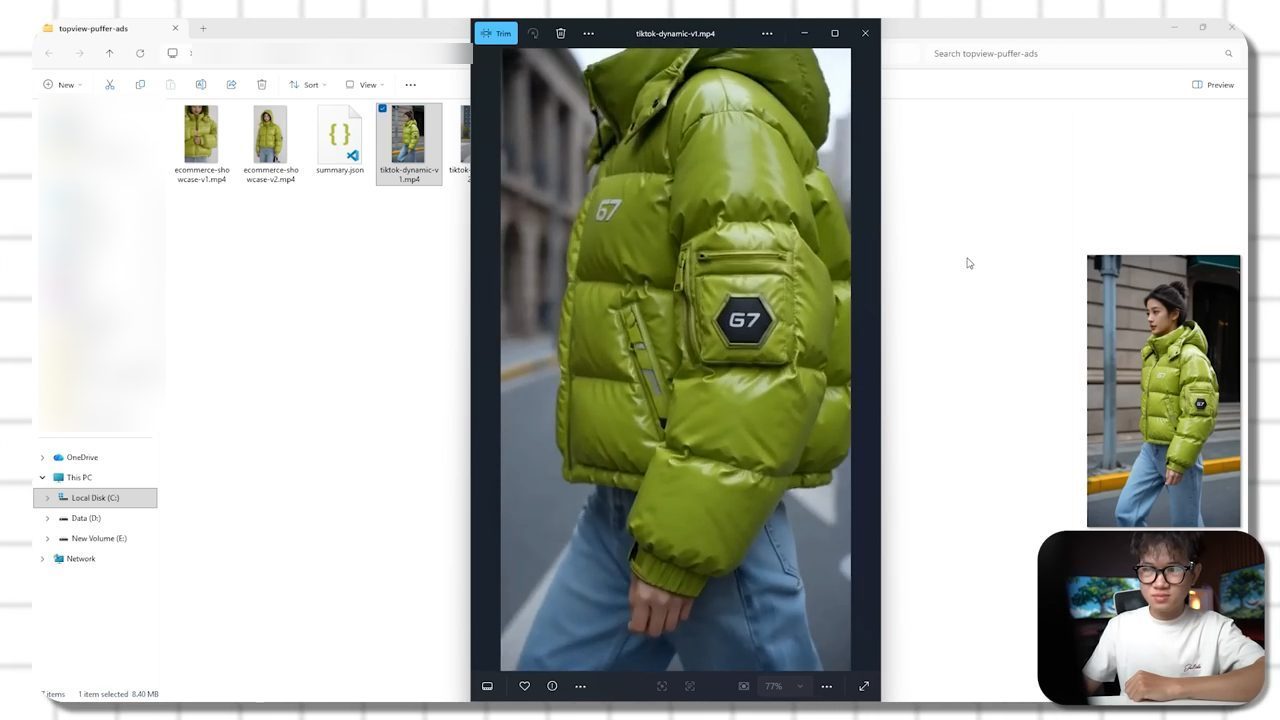Open the more options menu beside the viewer's trash icon
The width and height of the screenshot is (1280, 720).
click(589, 33)
